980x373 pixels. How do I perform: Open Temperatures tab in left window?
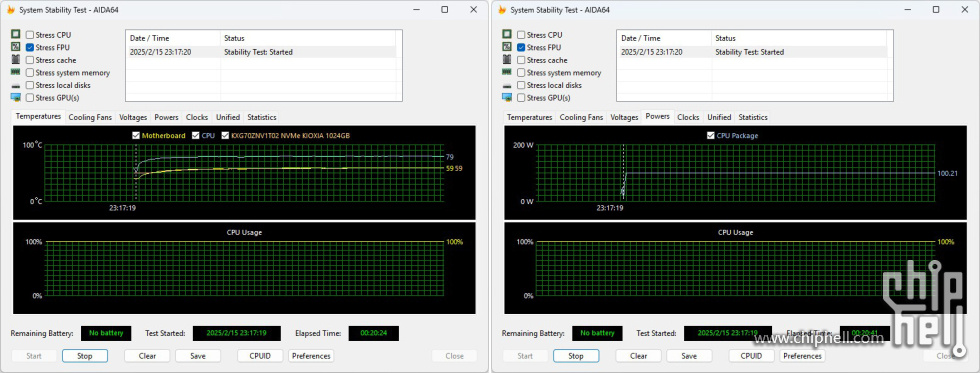point(38,116)
